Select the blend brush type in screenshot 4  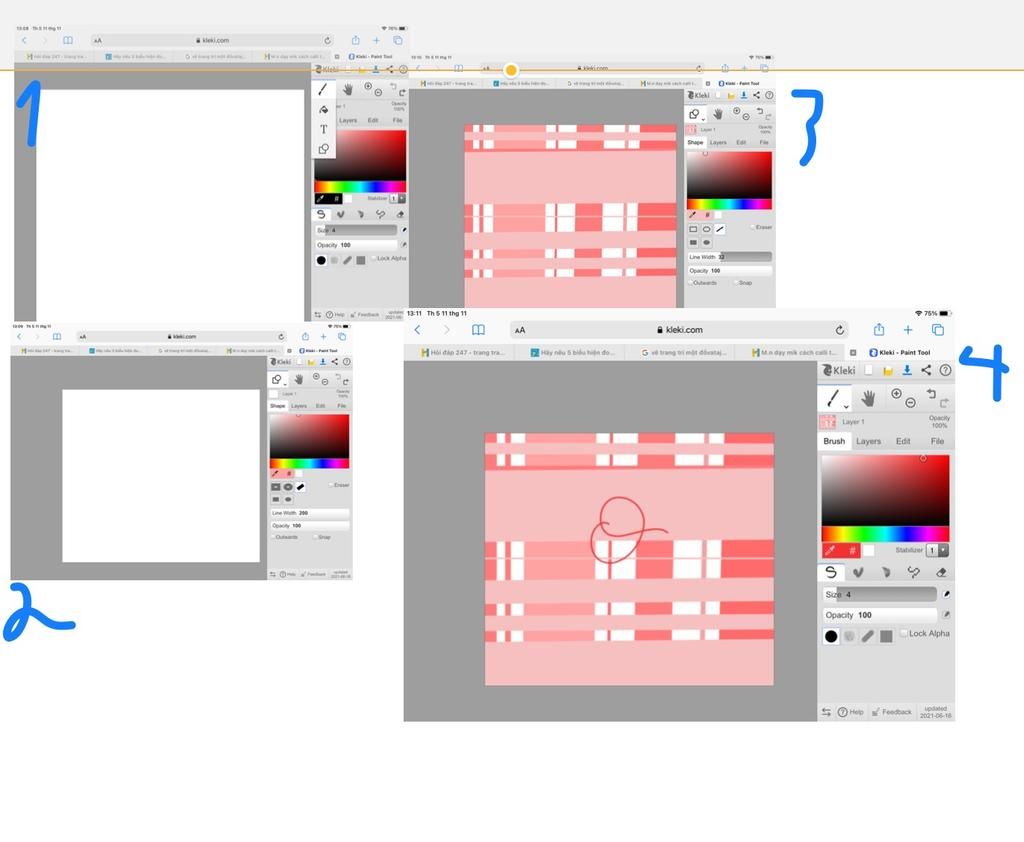coord(858,572)
